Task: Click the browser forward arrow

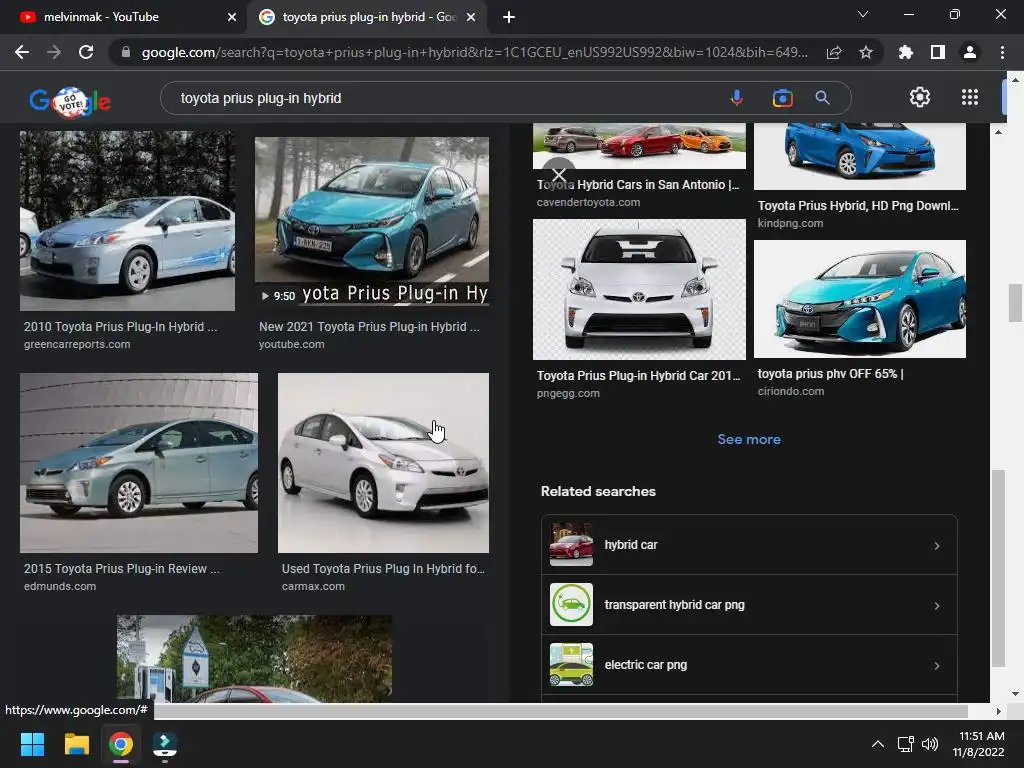Action: click(x=54, y=52)
